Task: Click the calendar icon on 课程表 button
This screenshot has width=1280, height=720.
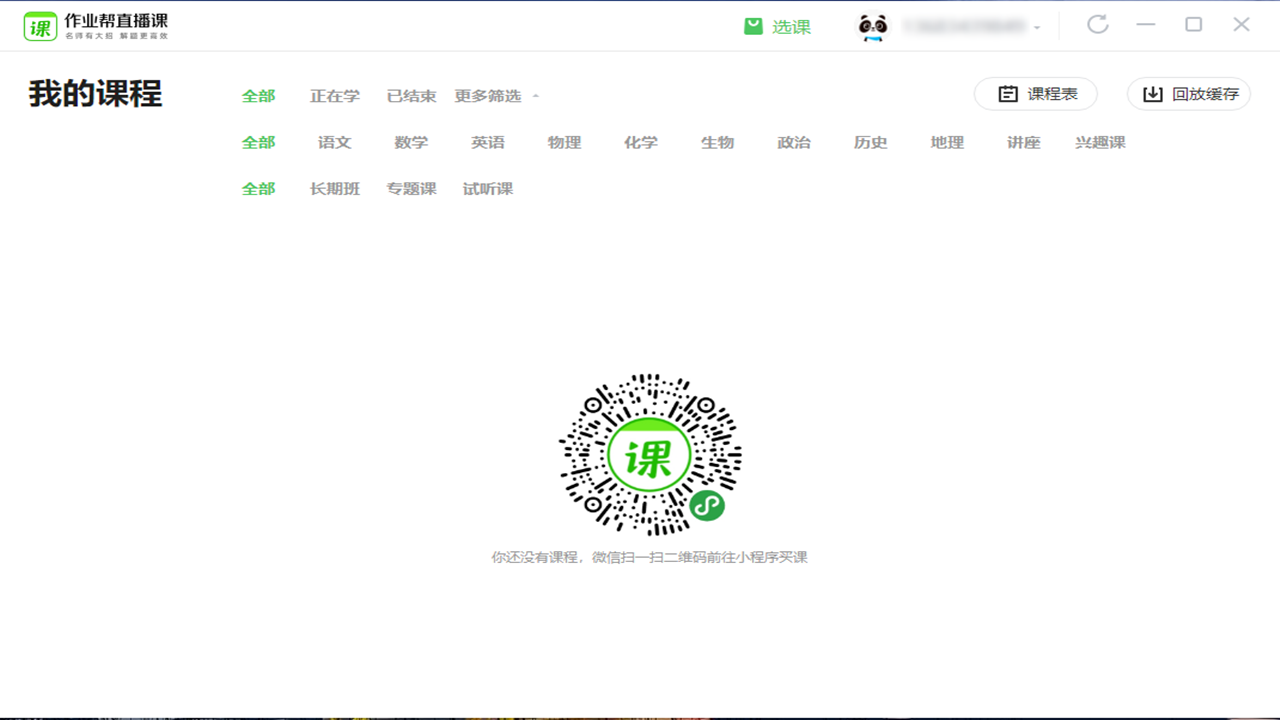Action: coord(1009,93)
